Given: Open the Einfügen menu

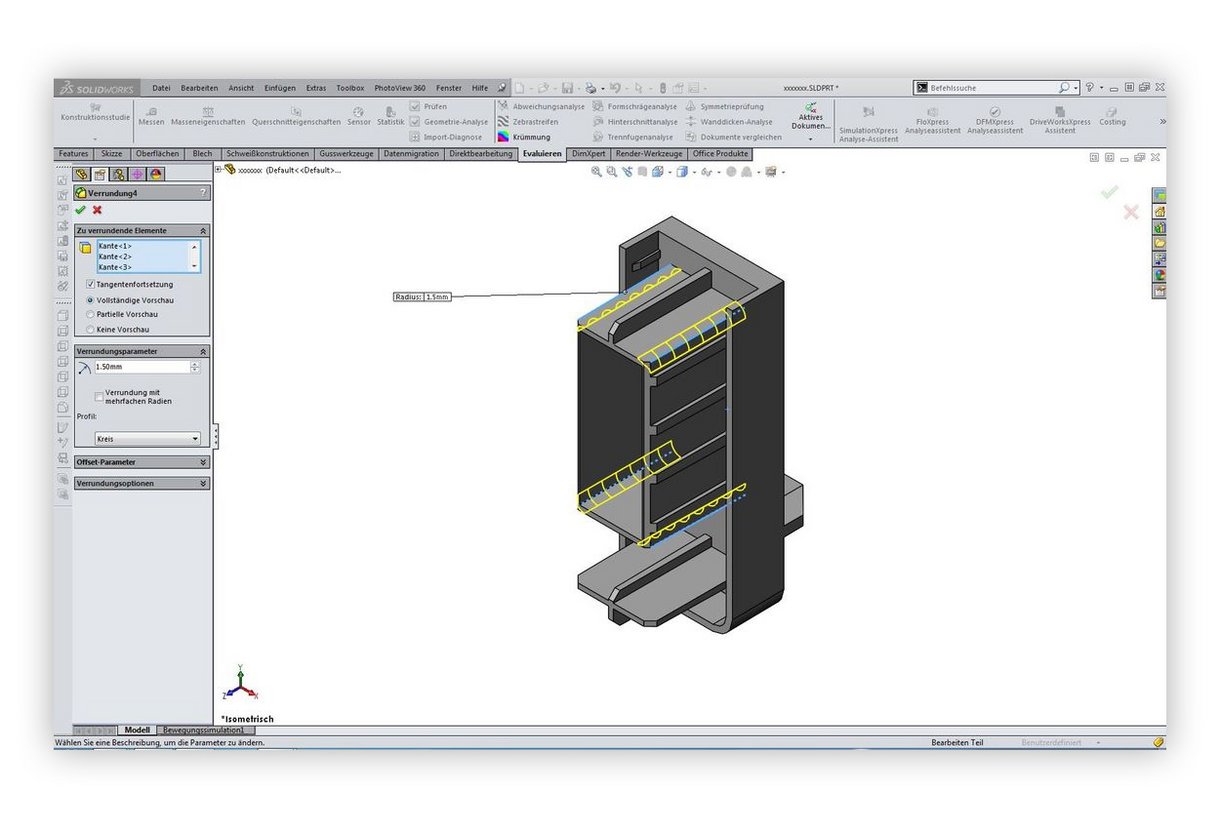Looking at the screenshot, I should pos(279,88).
